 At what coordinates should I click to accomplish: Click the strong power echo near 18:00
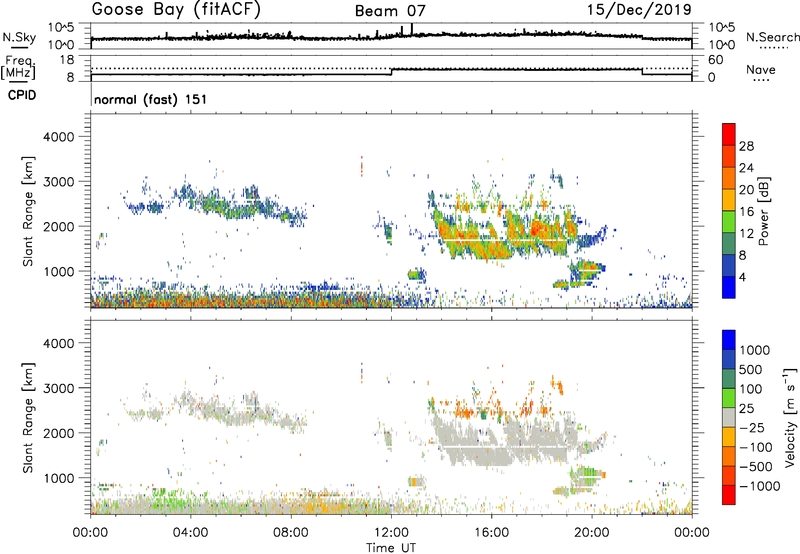[x=537, y=228]
